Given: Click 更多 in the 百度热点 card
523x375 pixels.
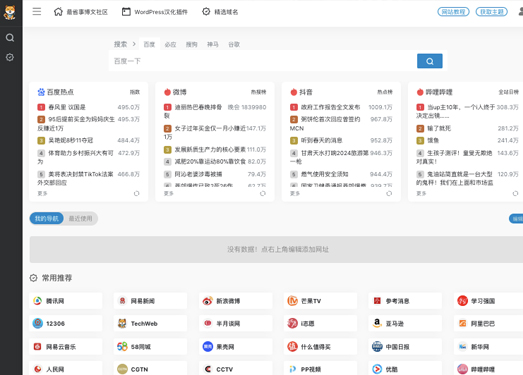Looking at the screenshot, I should [x=42, y=194].
